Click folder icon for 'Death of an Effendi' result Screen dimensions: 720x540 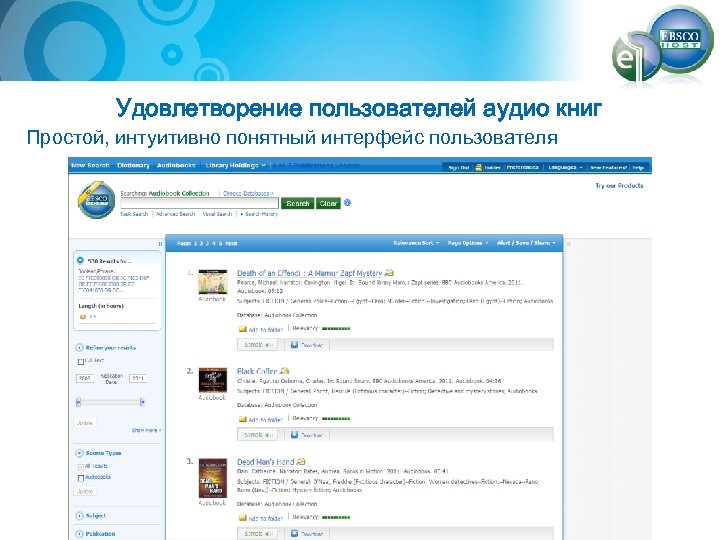tap(242, 329)
